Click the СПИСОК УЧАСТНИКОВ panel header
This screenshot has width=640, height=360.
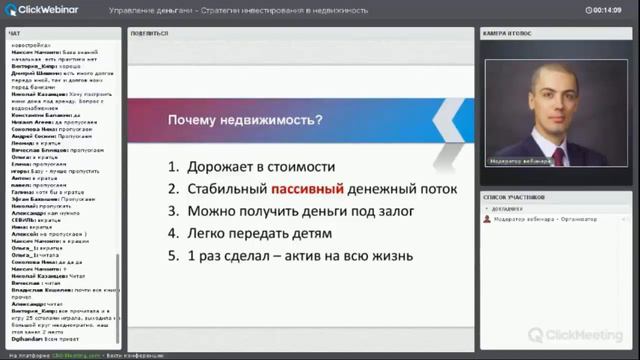pyautogui.click(x=556, y=198)
